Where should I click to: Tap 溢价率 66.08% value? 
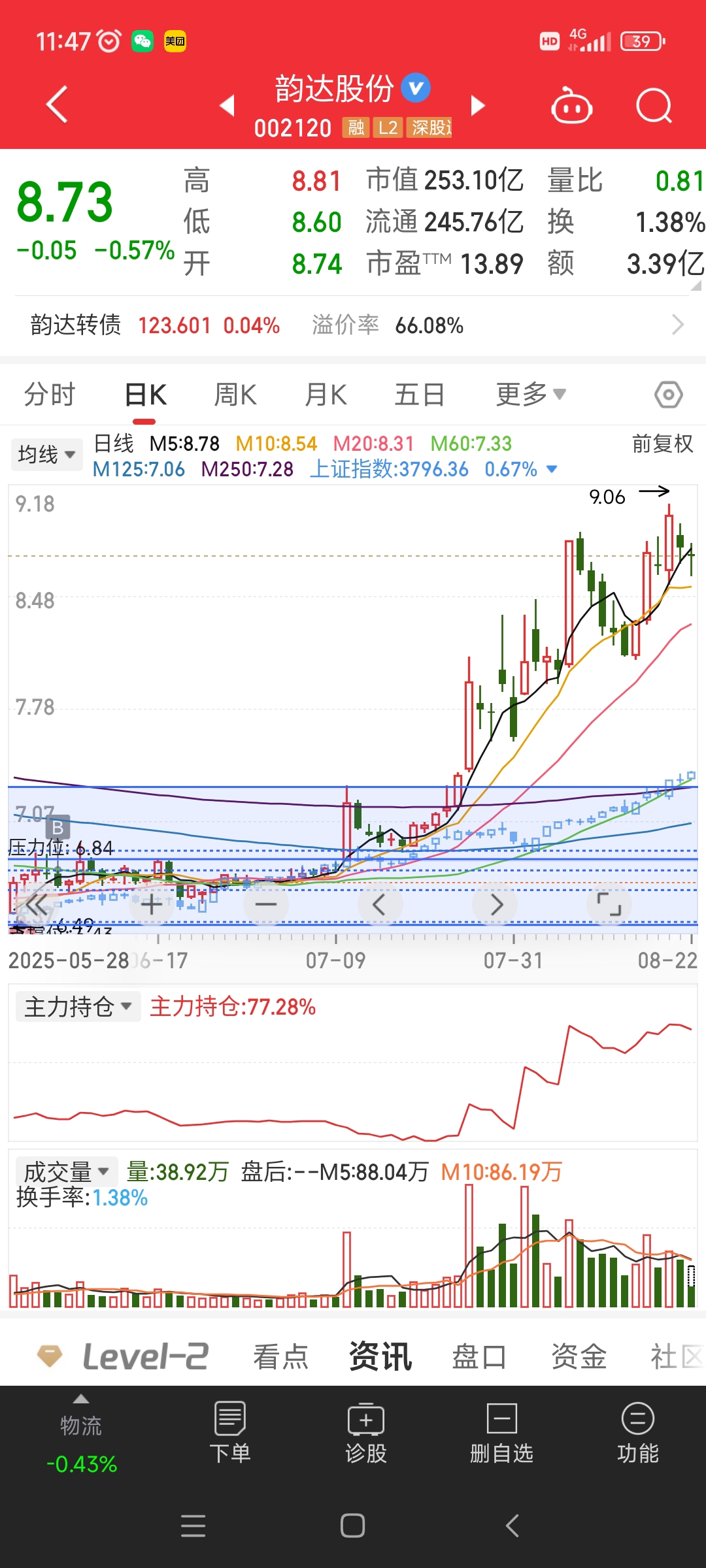pos(388,325)
